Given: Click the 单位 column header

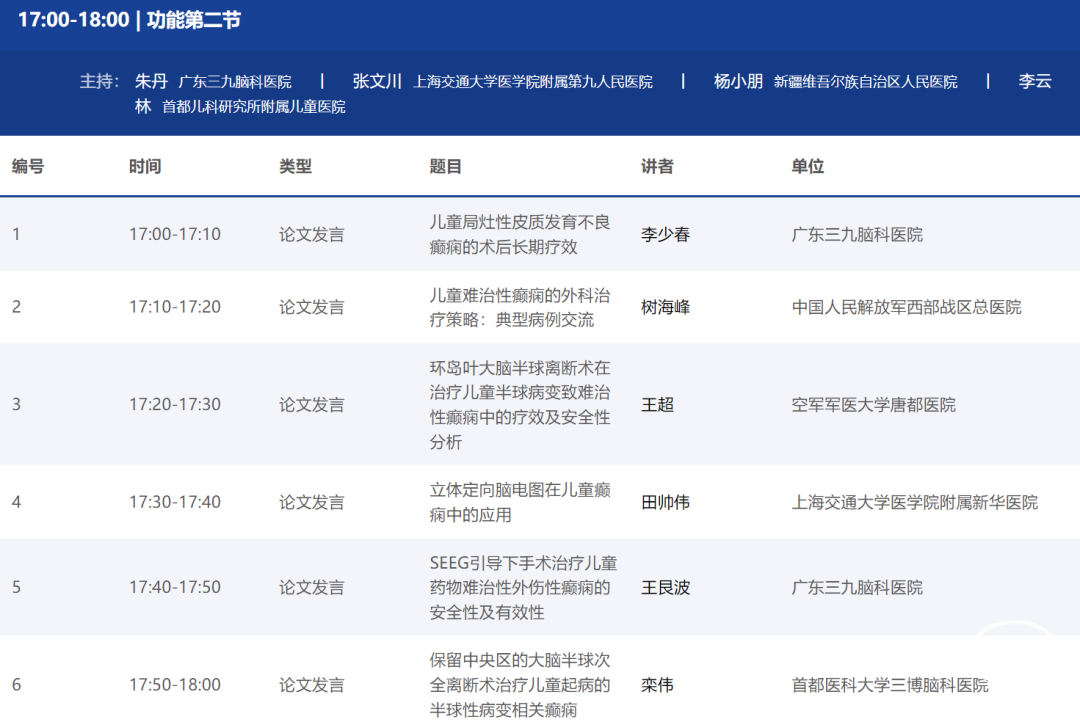Looking at the screenshot, I should point(807,166).
